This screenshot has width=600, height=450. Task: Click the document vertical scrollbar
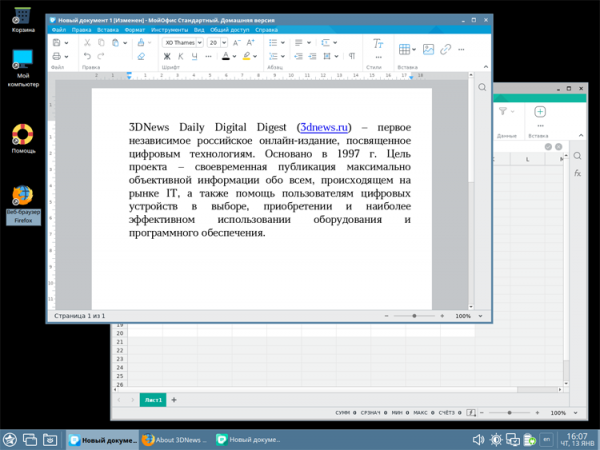pyautogui.click(x=471, y=191)
